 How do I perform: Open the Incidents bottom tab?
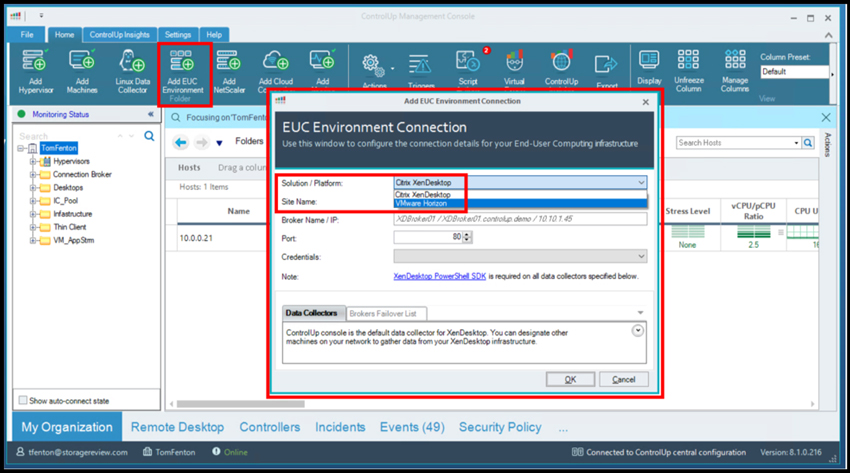340,427
